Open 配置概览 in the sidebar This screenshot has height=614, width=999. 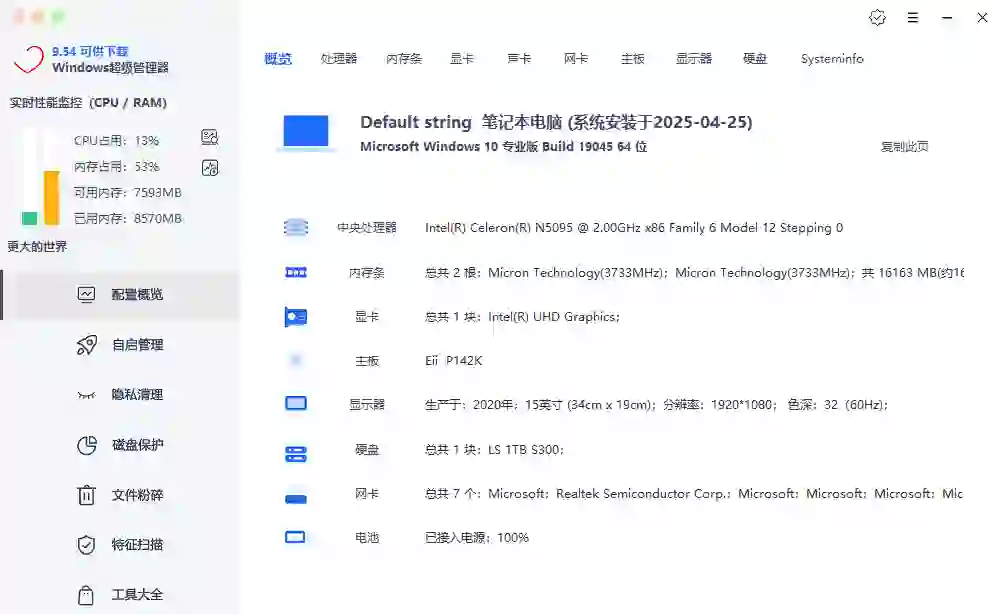122,294
